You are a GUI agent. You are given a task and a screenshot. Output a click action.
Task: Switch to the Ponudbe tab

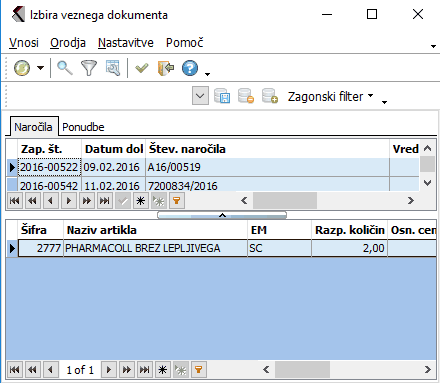click(83, 127)
